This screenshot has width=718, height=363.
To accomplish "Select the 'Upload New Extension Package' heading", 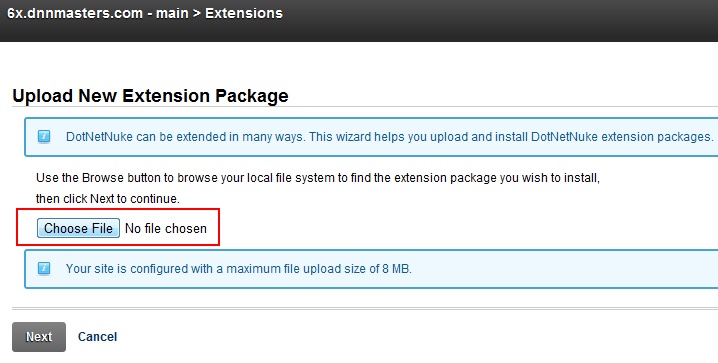I will [150, 96].
